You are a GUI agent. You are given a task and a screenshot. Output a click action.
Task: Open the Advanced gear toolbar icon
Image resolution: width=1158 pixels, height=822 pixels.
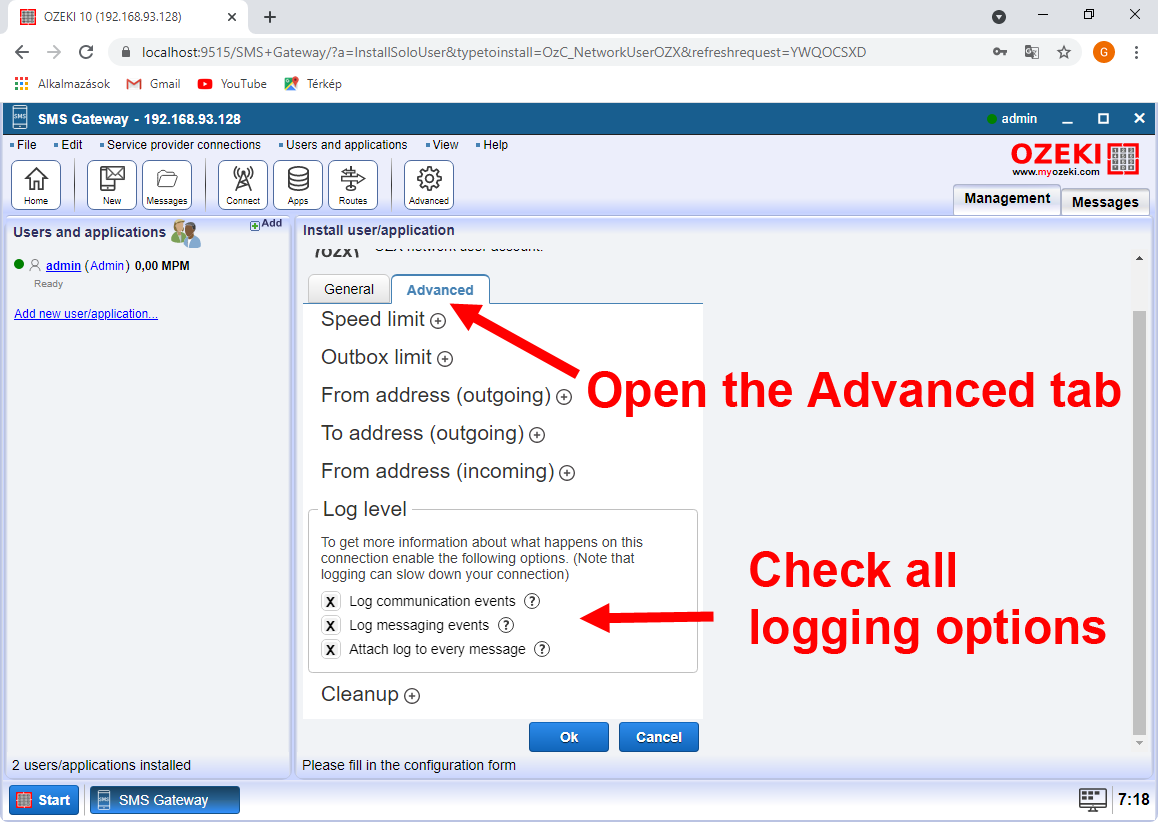429,185
